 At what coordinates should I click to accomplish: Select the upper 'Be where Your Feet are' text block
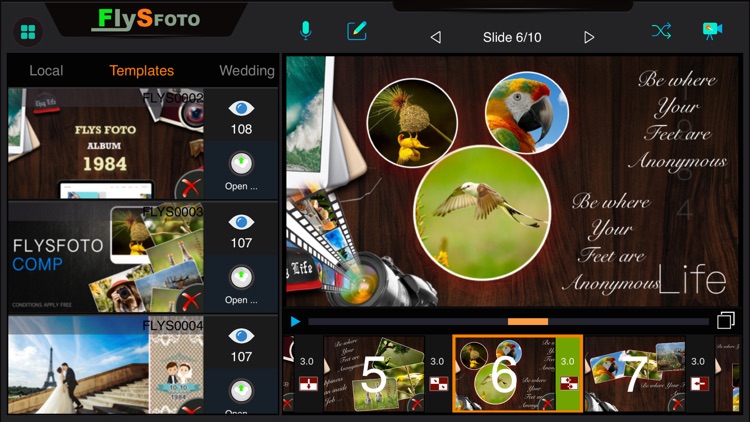pyautogui.click(x=678, y=120)
